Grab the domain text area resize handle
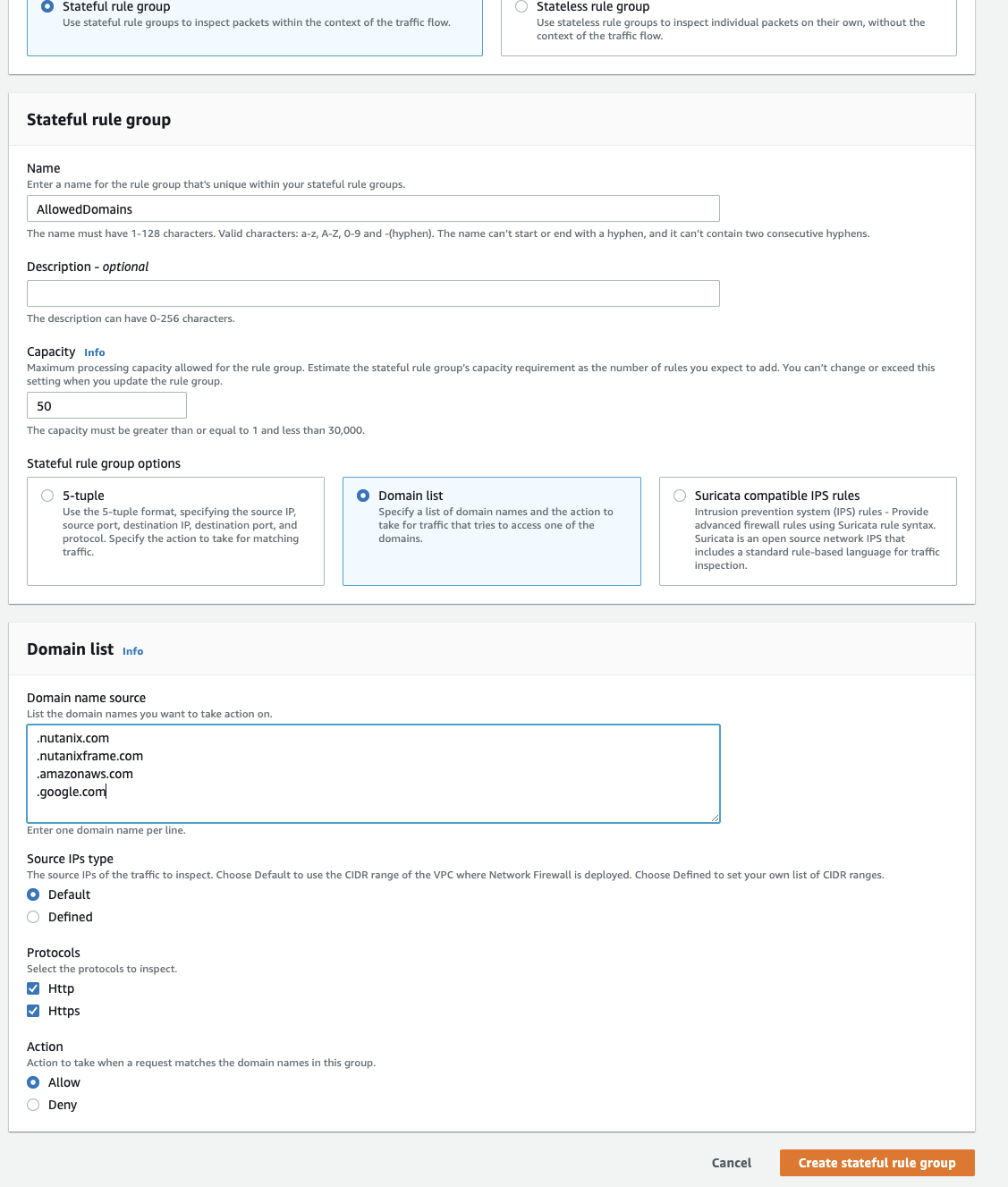Viewport: 1008px width, 1187px height. click(715, 818)
